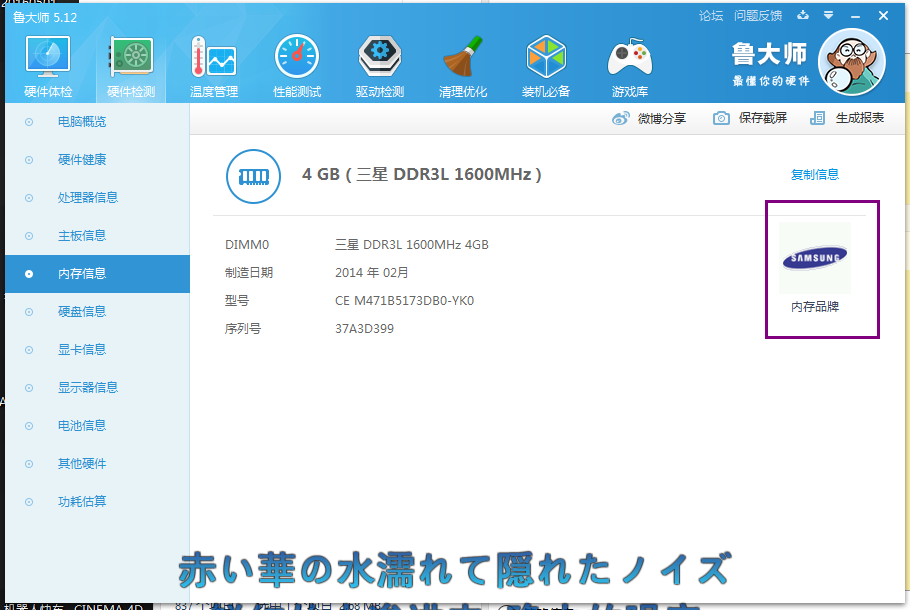Go to 硬盘信息 sidebar item
This screenshot has height=610, width=910.
[82, 312]
